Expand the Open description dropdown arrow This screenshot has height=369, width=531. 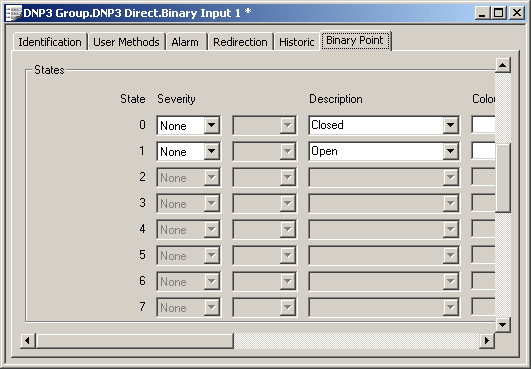tap(450, 151)
